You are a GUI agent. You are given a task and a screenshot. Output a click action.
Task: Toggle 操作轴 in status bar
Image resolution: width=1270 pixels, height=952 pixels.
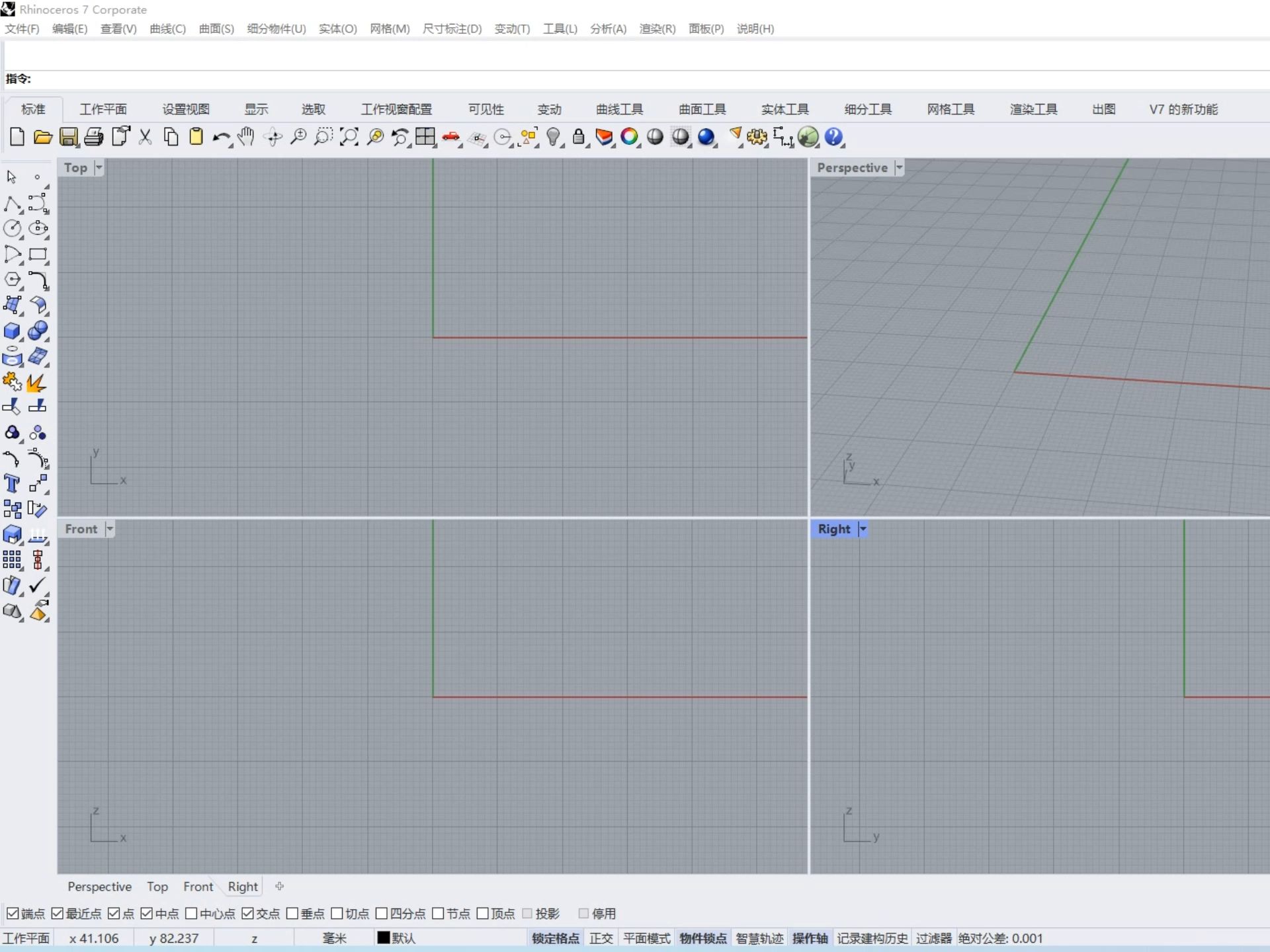click(810, 938)
